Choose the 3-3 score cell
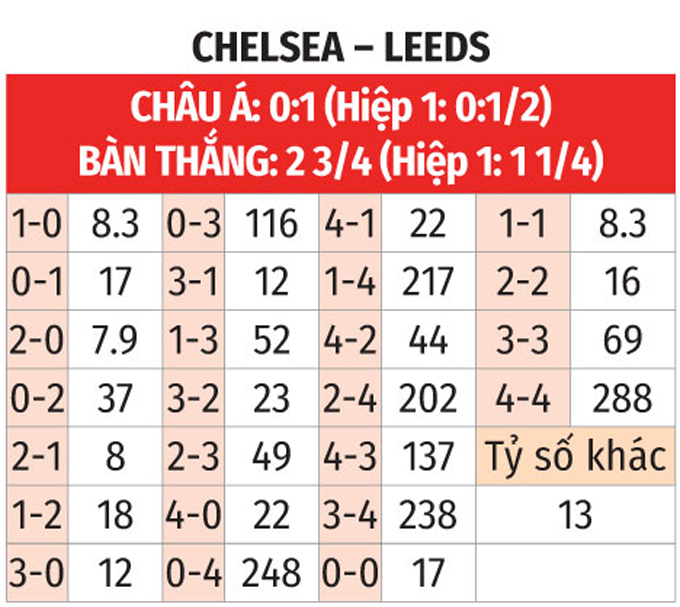Viewport: 680px width, 607px height. (523, 341)
